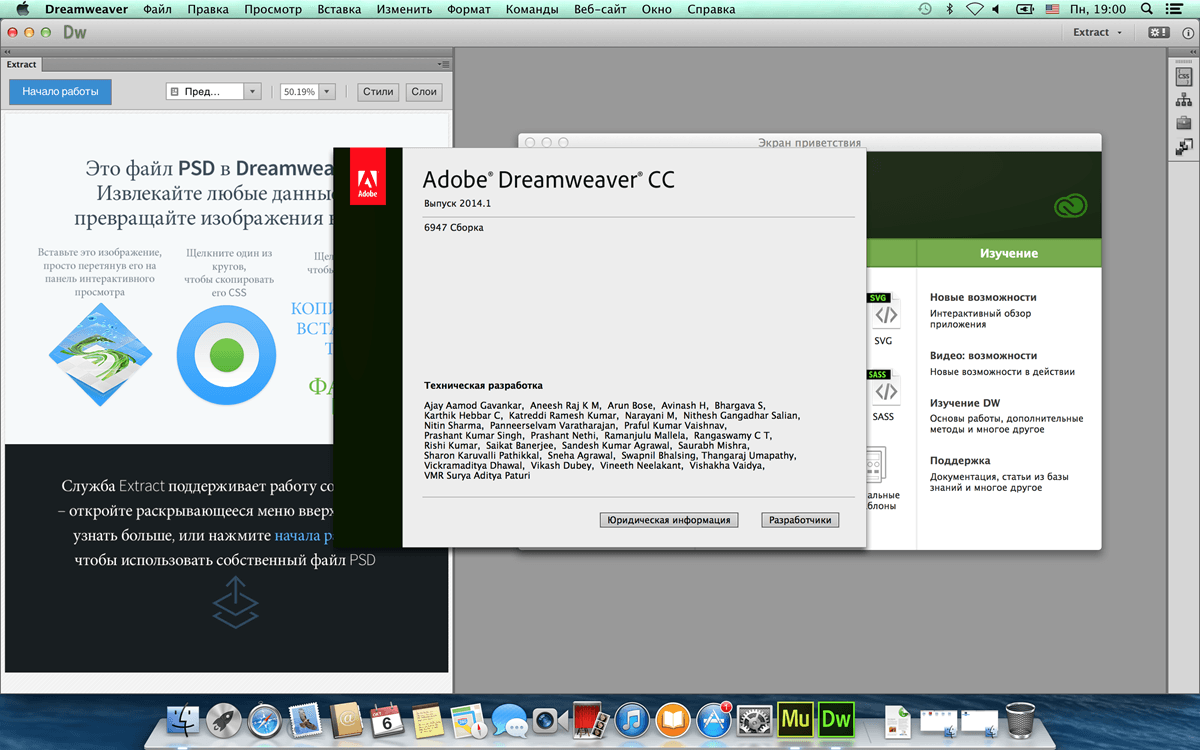1200x750 pixels.
Task: Click the Разработчики button
Action: pyautogui.click(x=800, y=520)
